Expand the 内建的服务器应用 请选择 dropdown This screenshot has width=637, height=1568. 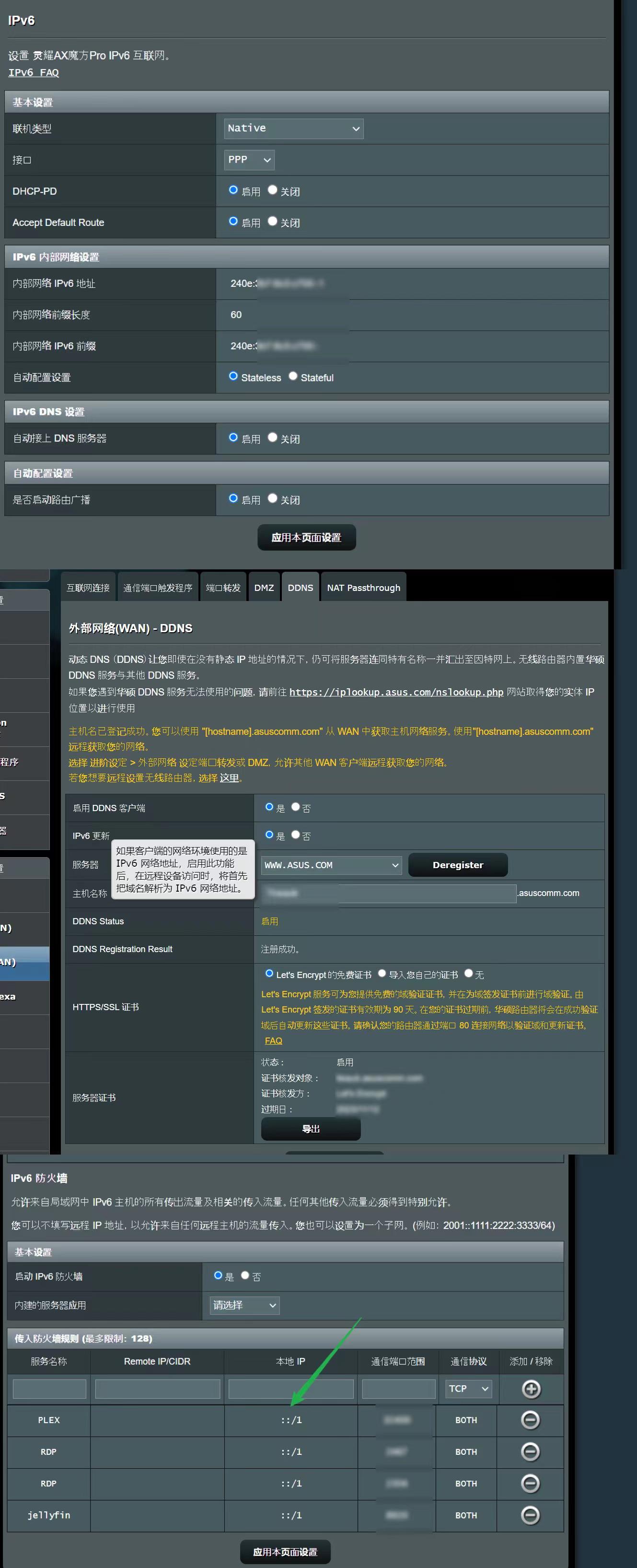pyautogui.click(x=244, y=1305)
